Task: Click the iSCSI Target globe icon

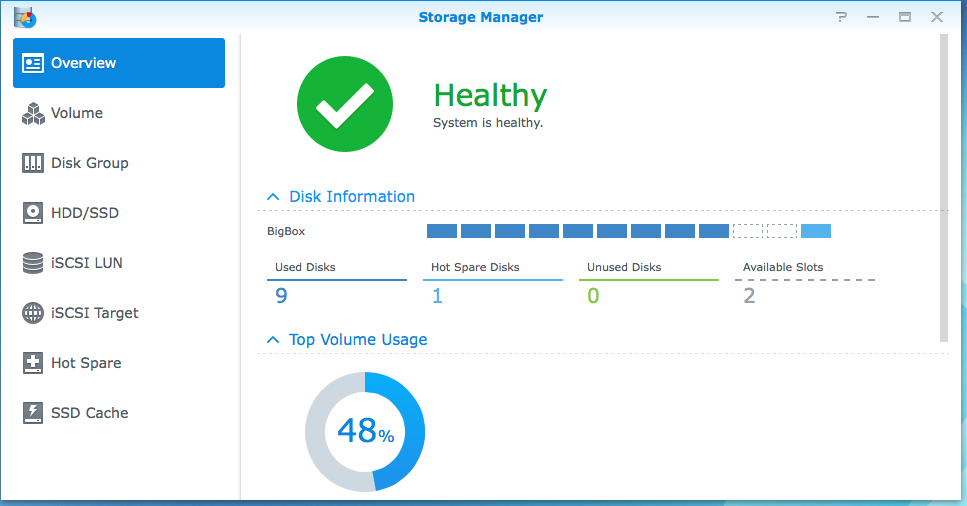Action: tap(33, 313)
